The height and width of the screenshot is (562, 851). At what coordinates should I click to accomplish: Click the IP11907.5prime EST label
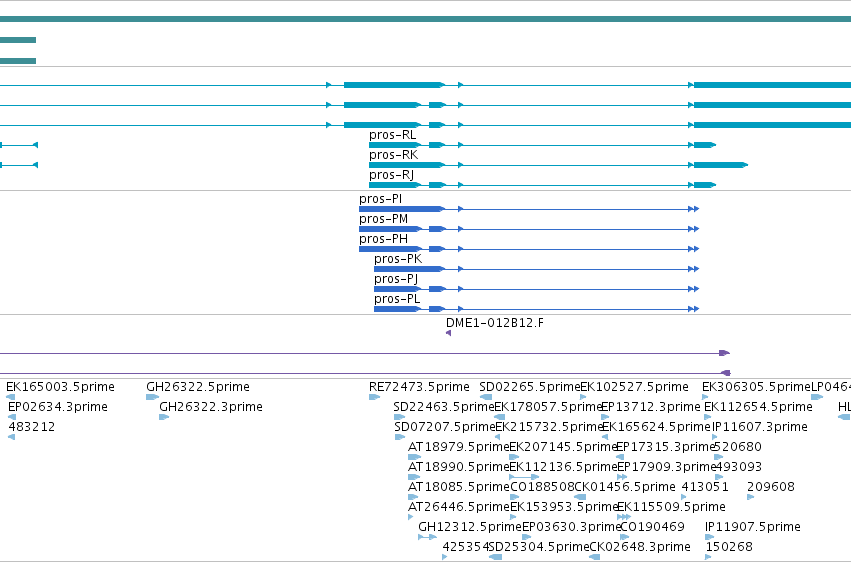tap(753, 528)
